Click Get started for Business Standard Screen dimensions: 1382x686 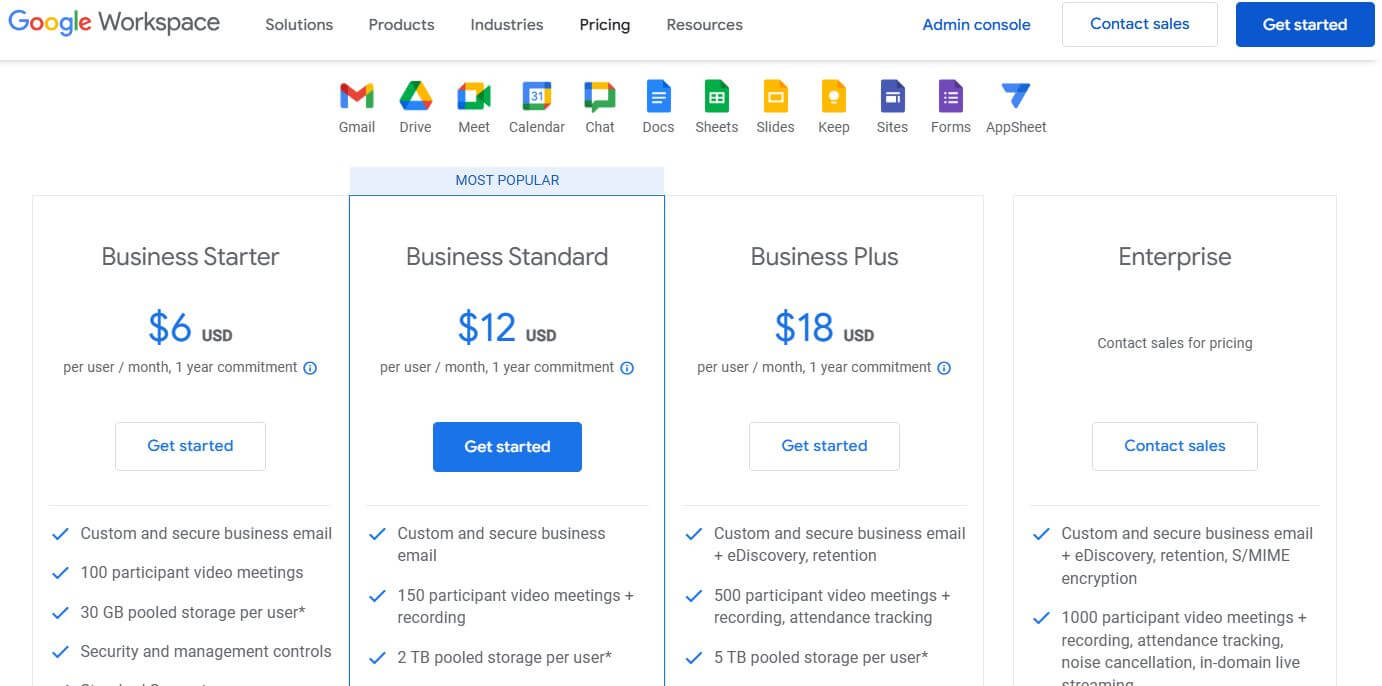click(507, 446)
